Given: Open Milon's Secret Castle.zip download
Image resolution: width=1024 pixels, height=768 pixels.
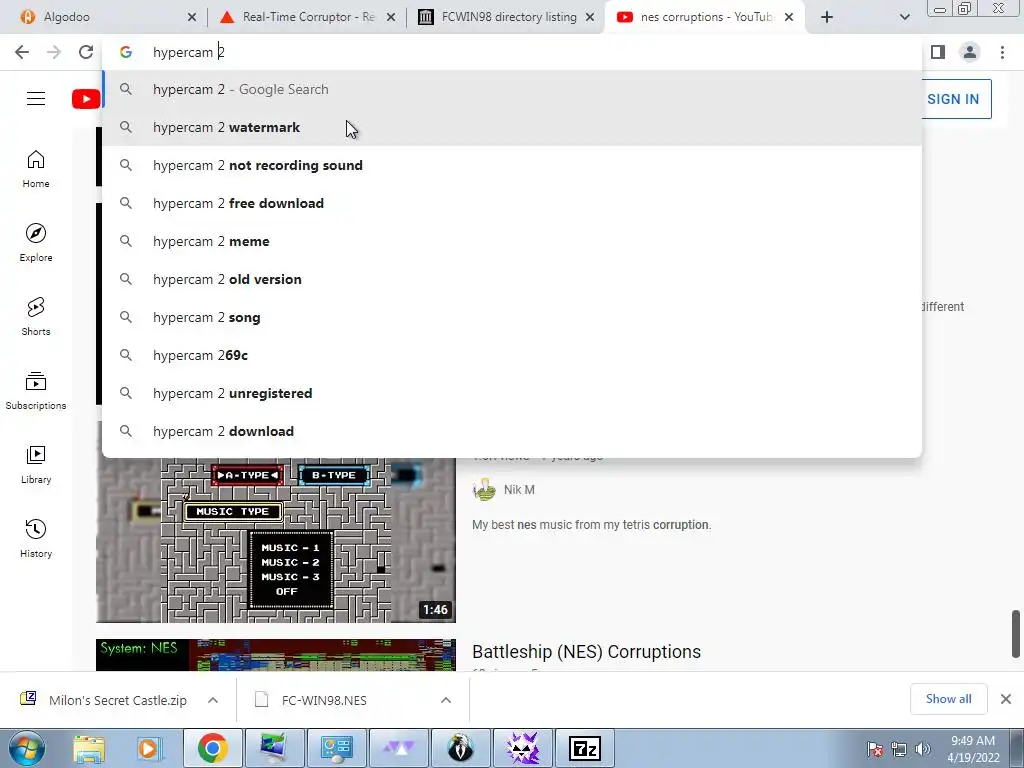Looking at the screenshot, I should pyautogui.click(x=118, y=700).
